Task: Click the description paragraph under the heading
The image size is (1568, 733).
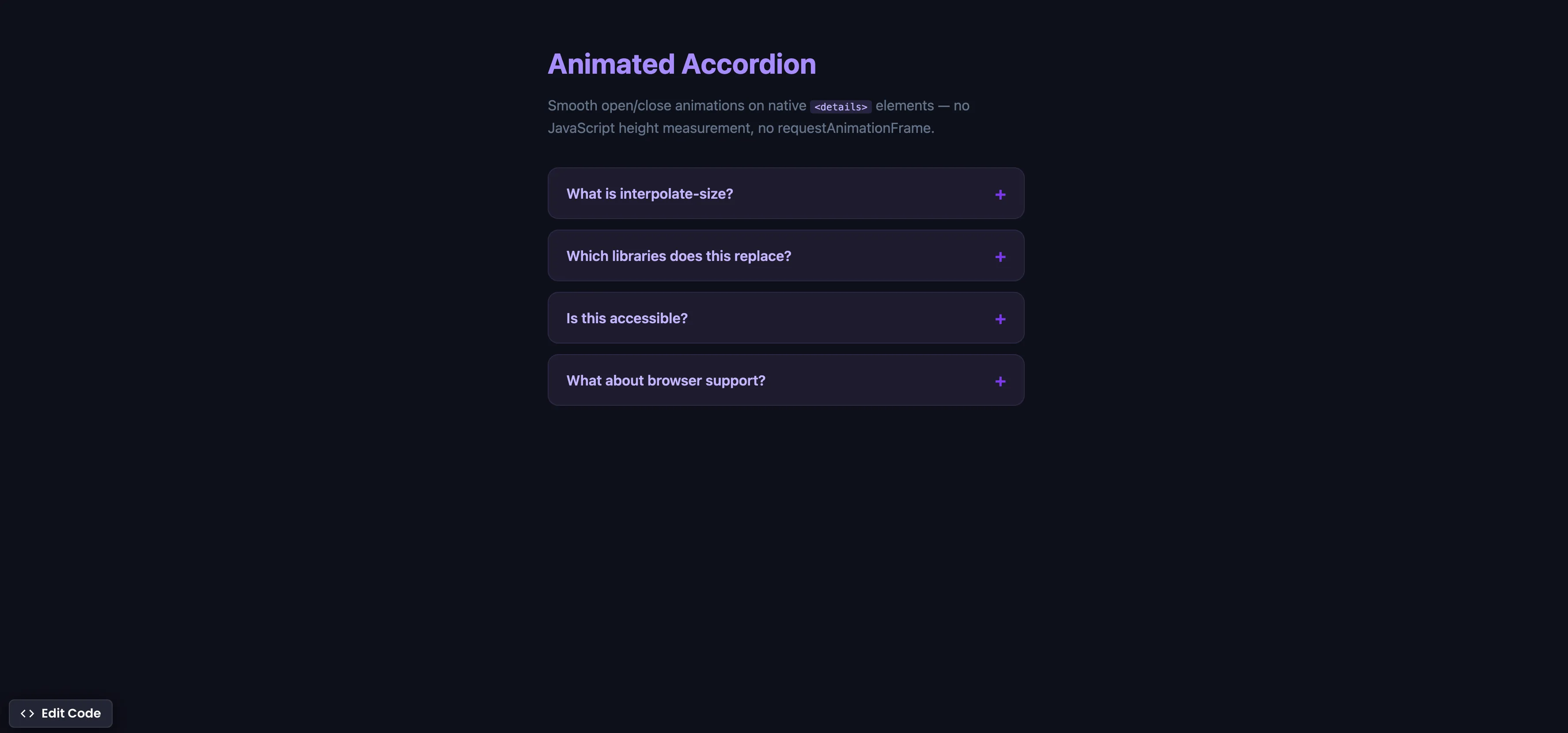Action: point(758,116)
